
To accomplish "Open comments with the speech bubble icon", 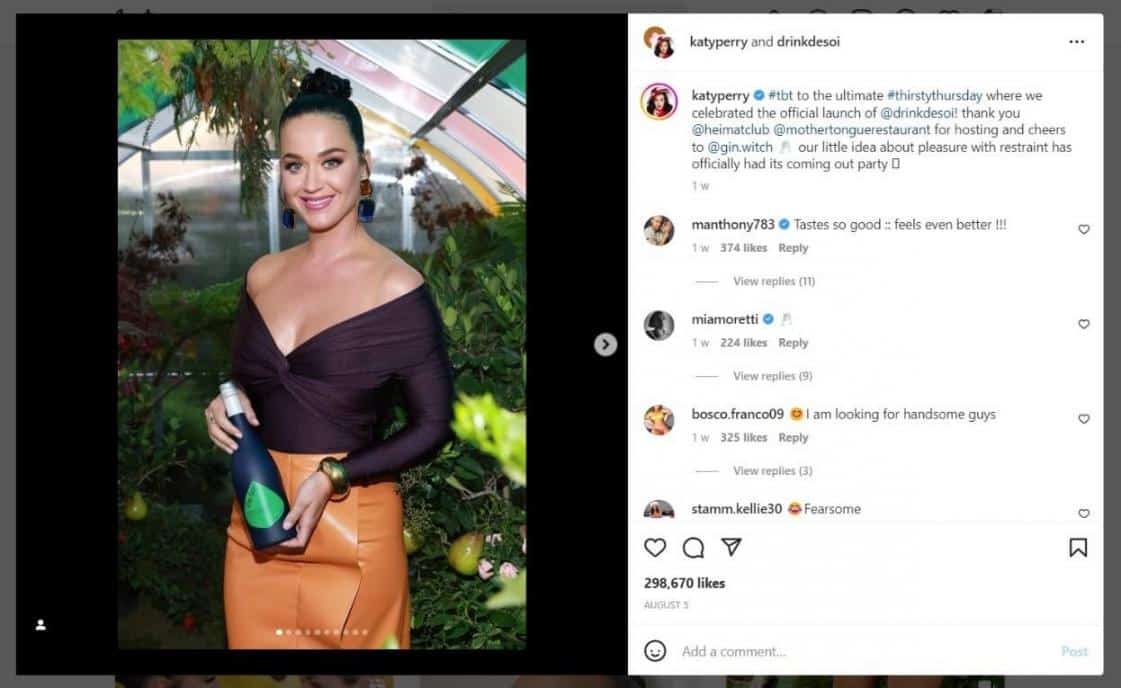I will (693, 548).
